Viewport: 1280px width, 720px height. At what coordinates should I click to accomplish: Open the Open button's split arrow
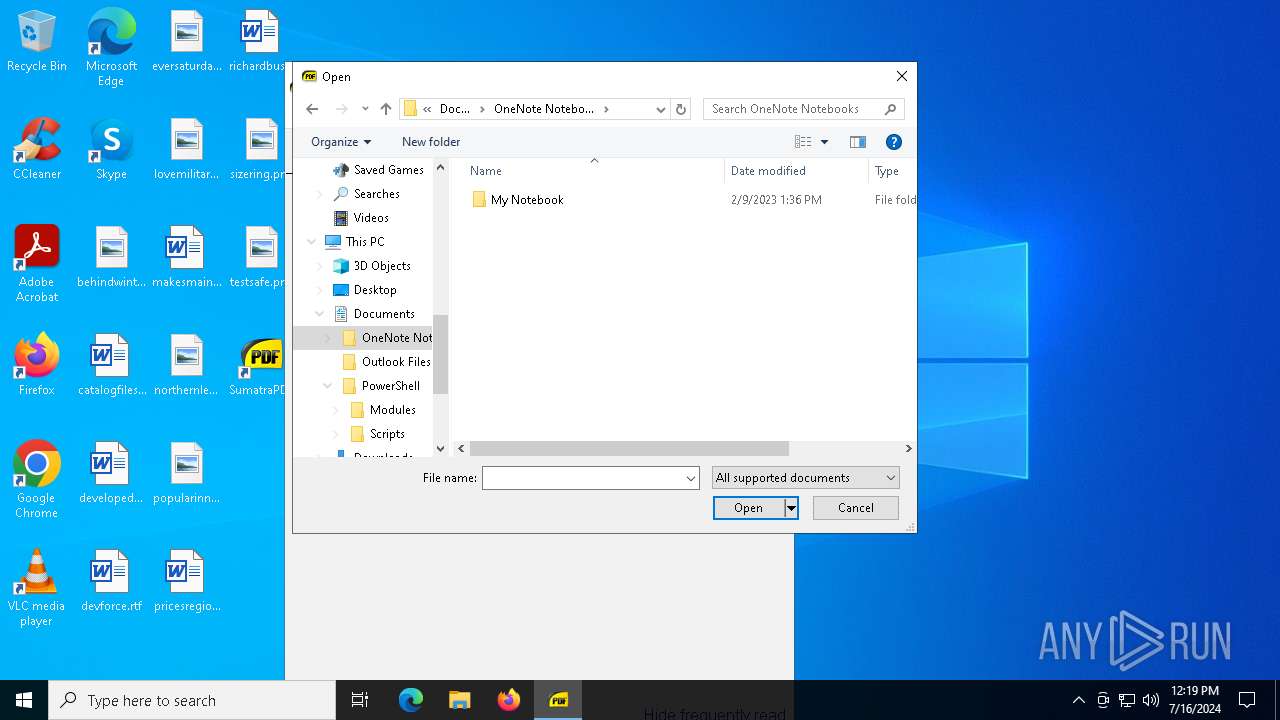tap(791, 508)
